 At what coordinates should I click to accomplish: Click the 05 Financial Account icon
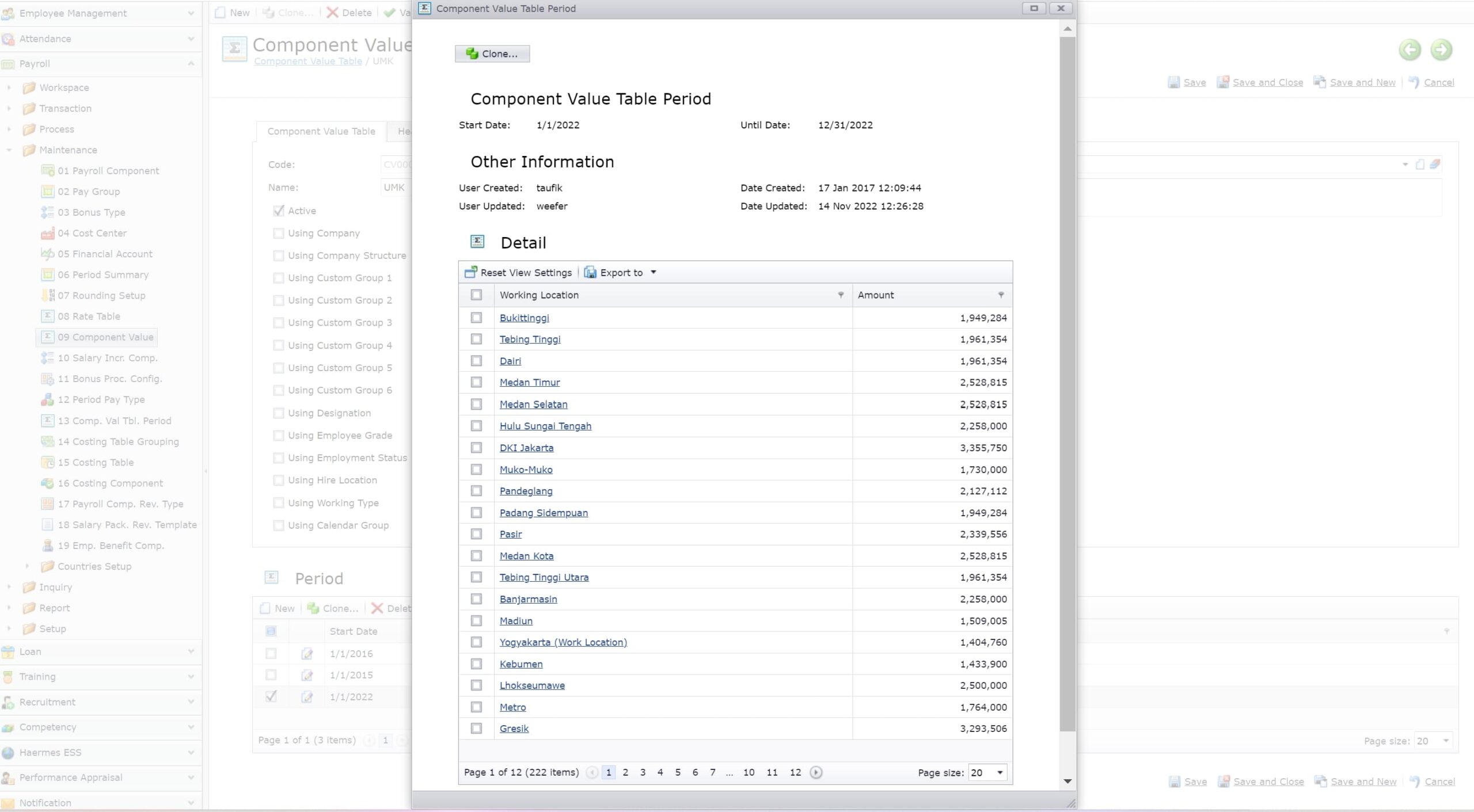[48, 254]
